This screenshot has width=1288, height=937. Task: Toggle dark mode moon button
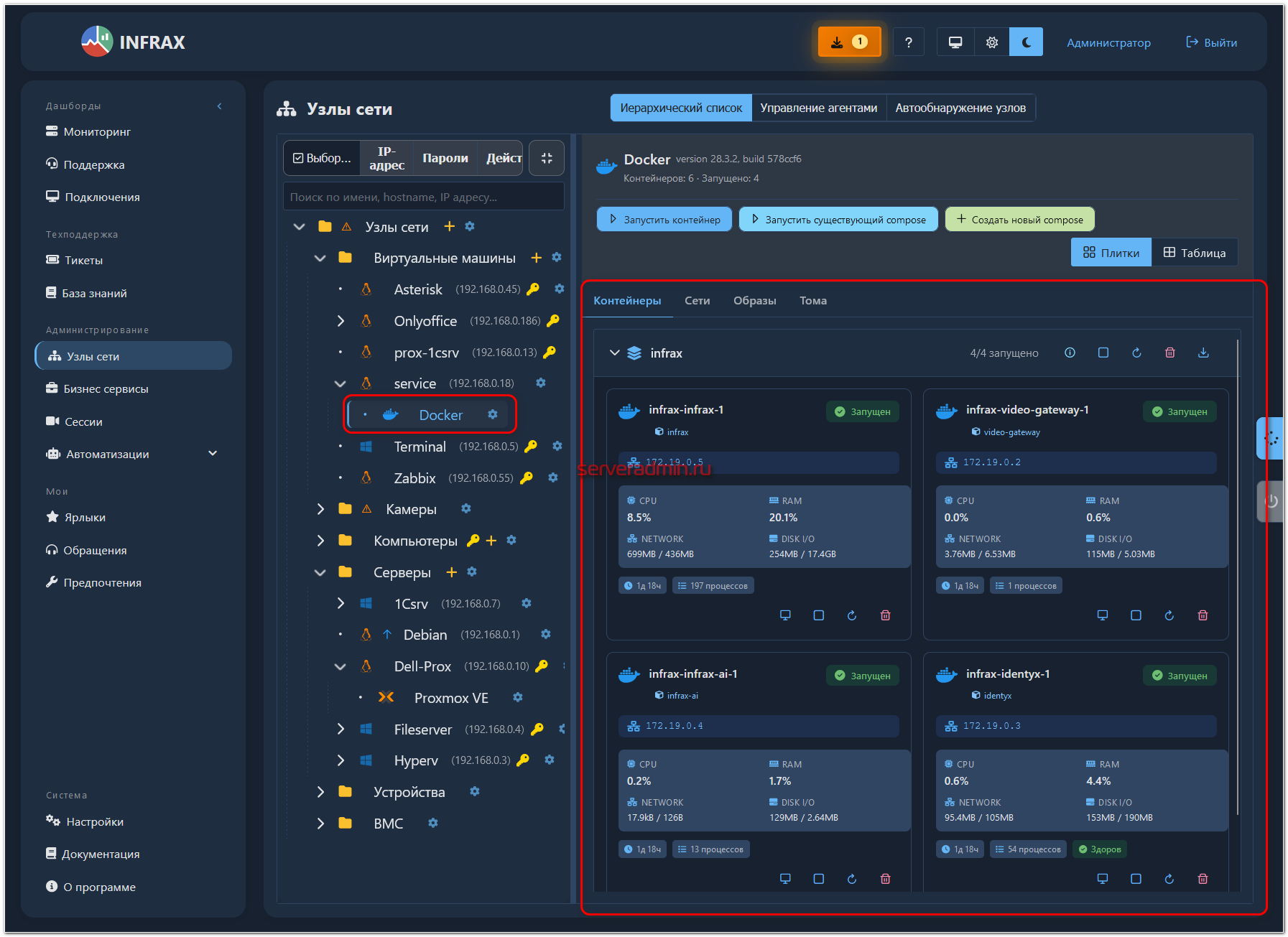1026,42
